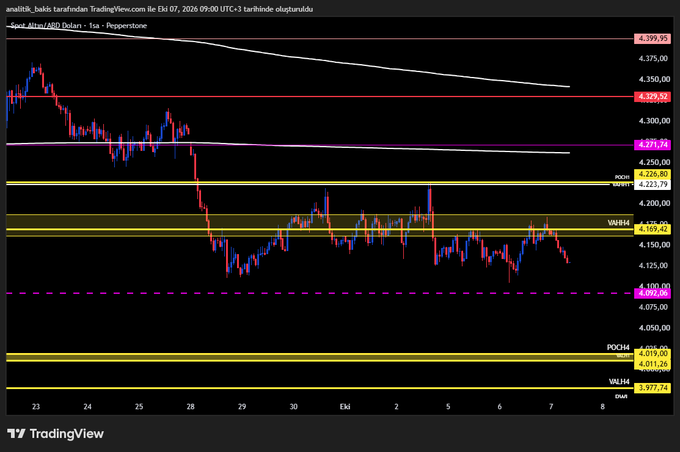Click the 4.125,00 price axis value

(x=654, y=265)
